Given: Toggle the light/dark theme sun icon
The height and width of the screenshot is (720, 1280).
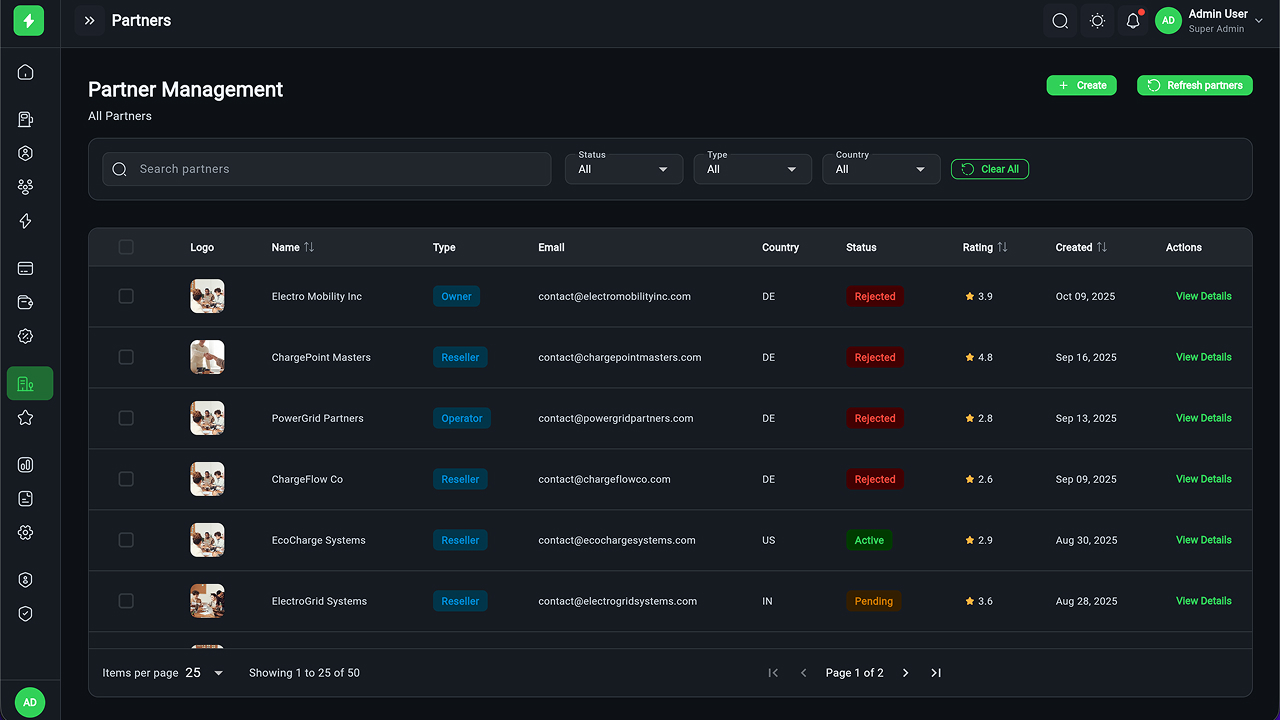Looking at the screenshot, I should [1097, 21].
